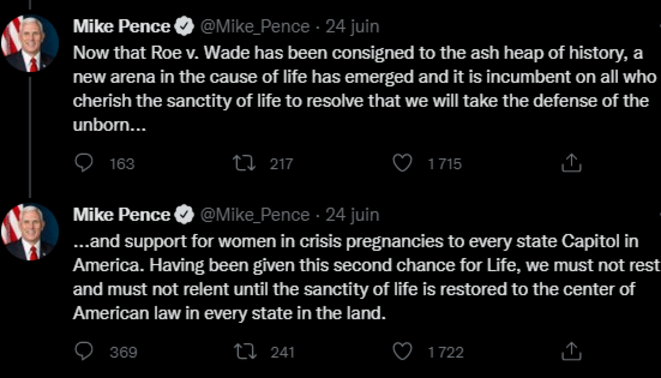Open the 24 juin timestamp on second tweet

click(352, 215)
